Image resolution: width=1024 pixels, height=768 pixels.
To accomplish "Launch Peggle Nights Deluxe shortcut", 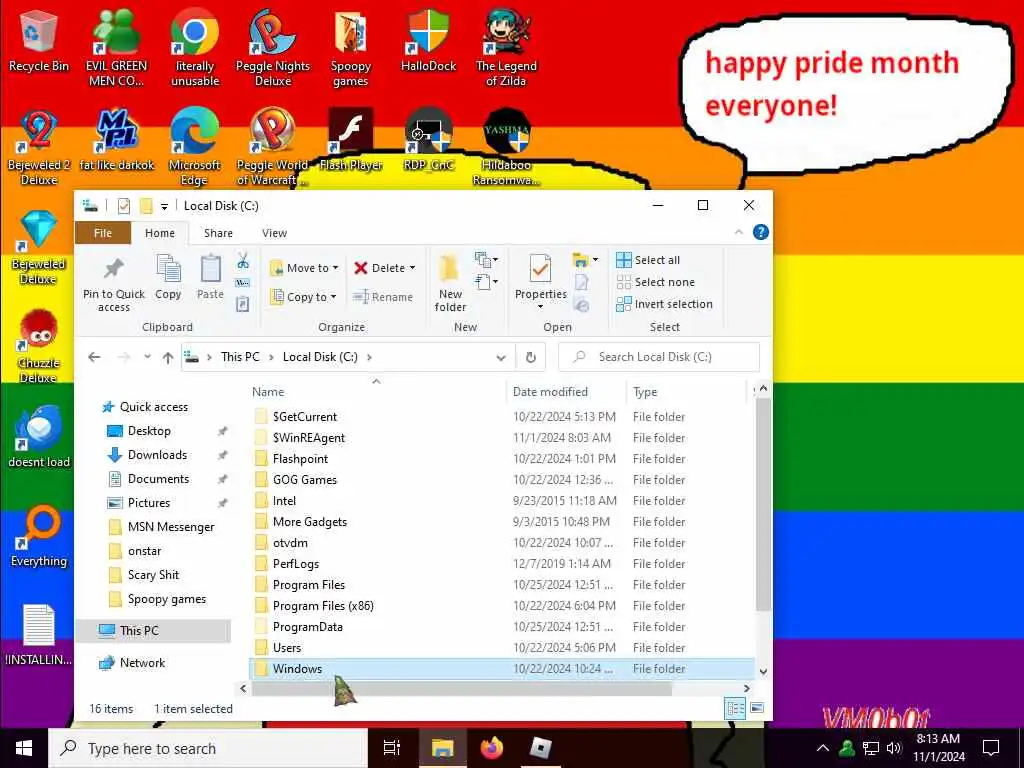I will pos(273,49).
